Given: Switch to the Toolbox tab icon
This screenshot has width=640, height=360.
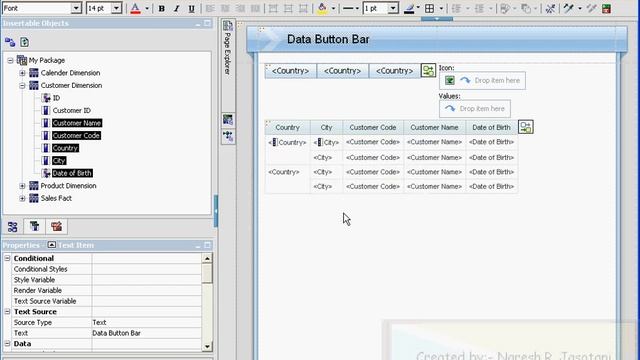Looking at the screenshot, I should pyautogui.click(x=56, y=227).
